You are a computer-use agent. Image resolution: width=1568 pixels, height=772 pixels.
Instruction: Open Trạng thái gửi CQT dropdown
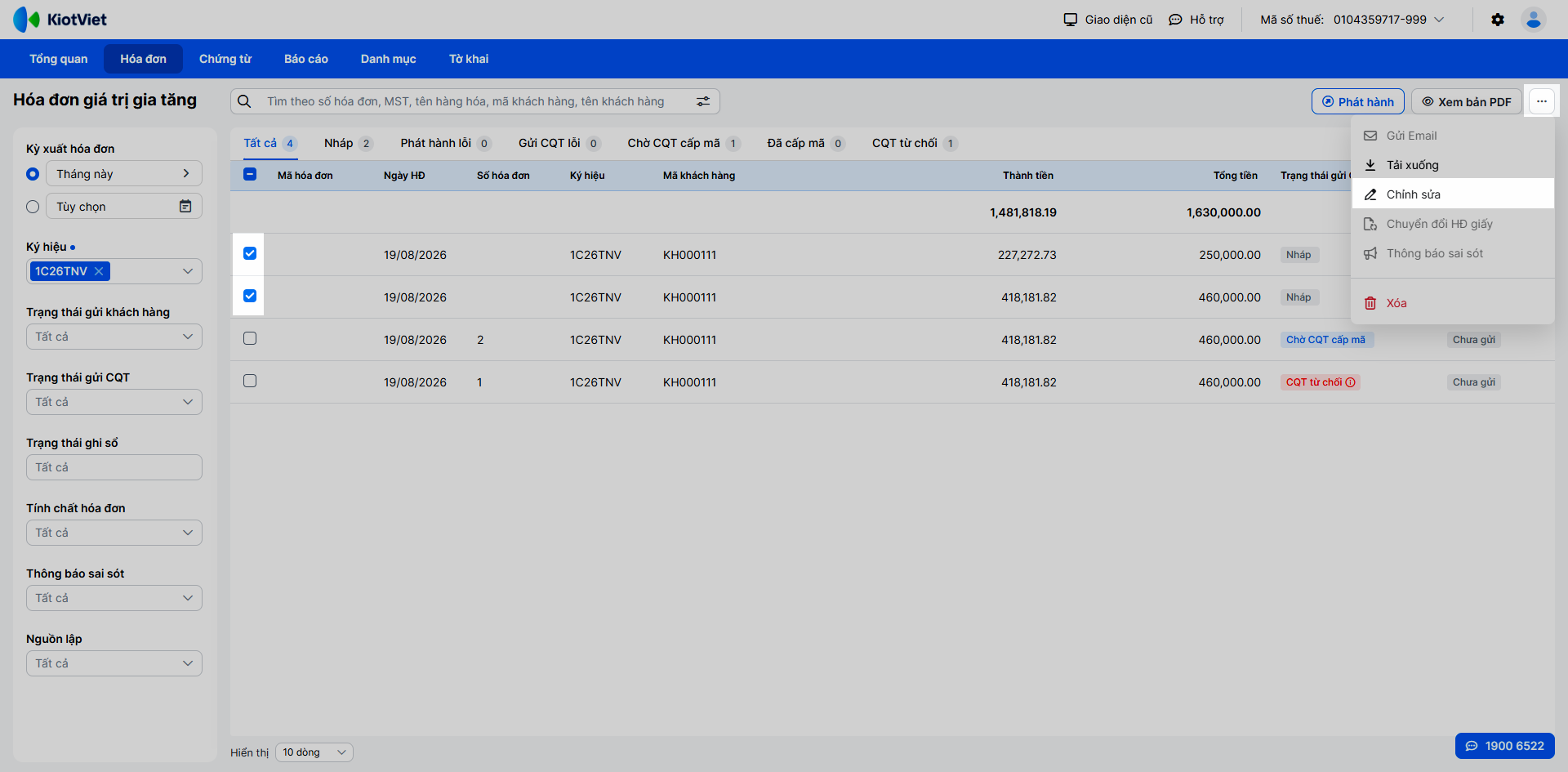tap(114, 402)
